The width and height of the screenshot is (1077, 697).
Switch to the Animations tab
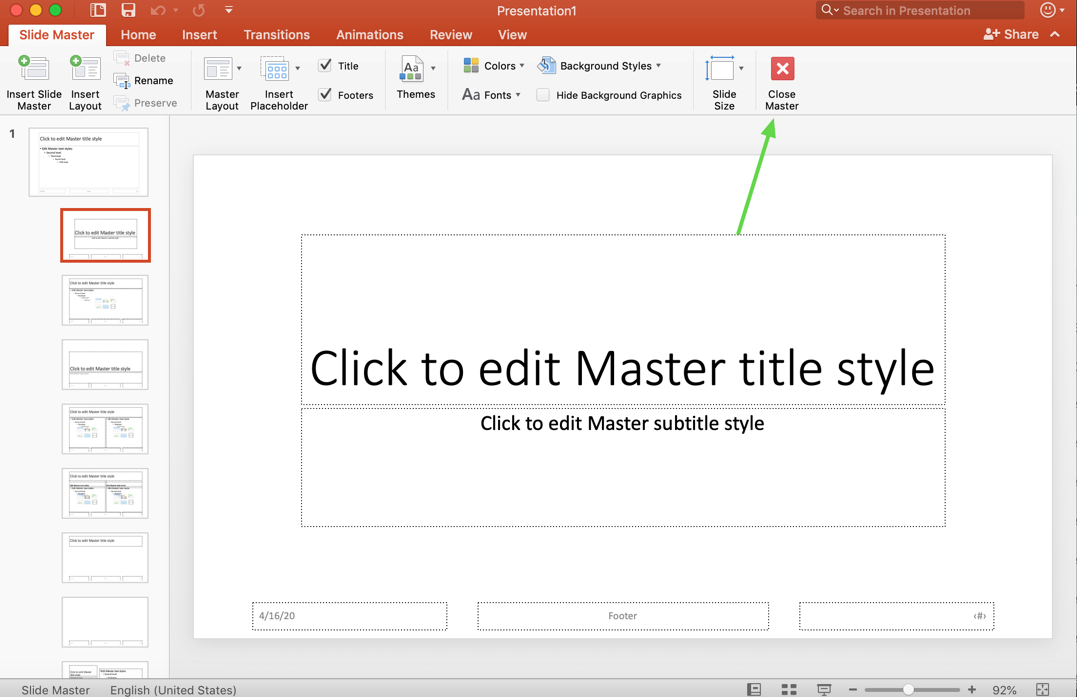point(369,34)
